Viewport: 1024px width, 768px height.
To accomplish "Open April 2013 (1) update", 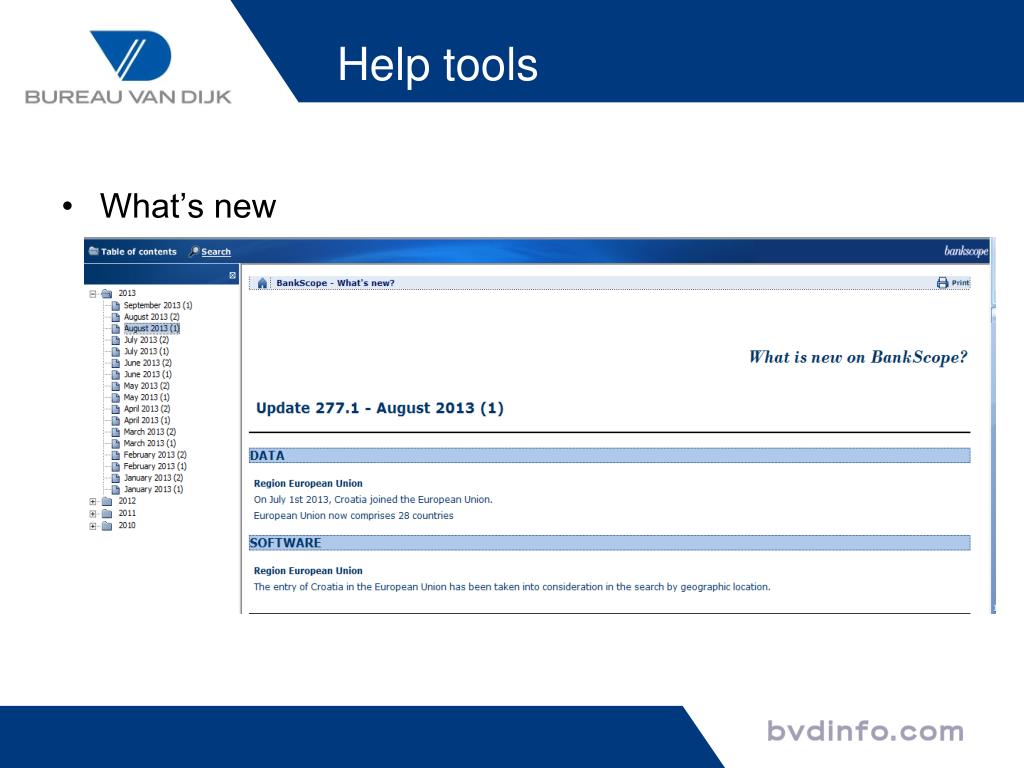I will coord(147,420).
